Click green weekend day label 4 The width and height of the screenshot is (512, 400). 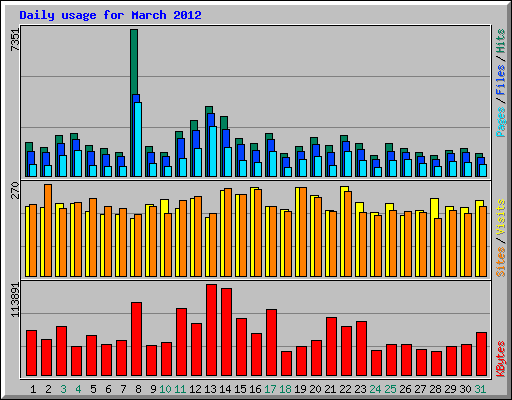(78, 389)
